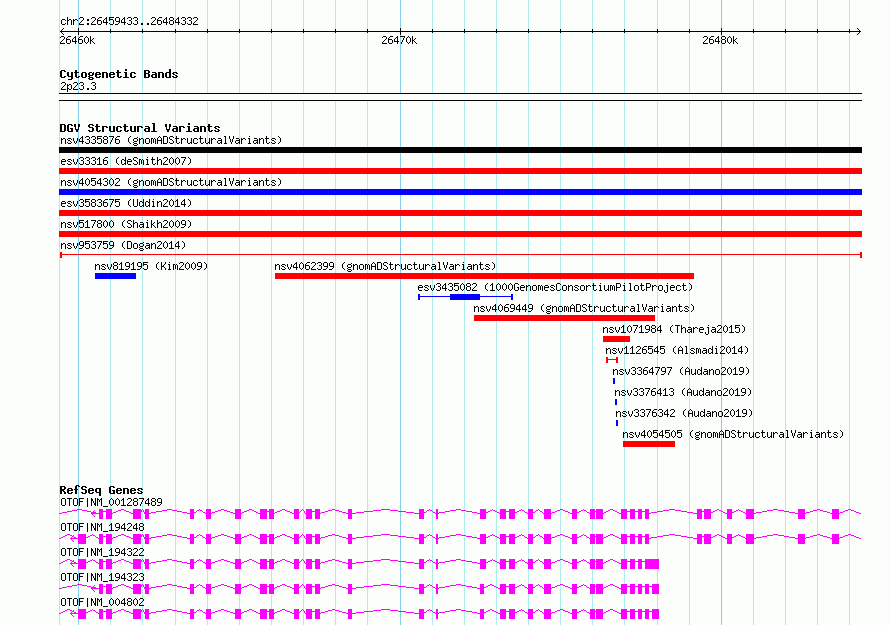Click nsv1071984 (Thareja2015) label

click(x=674, y=329)
